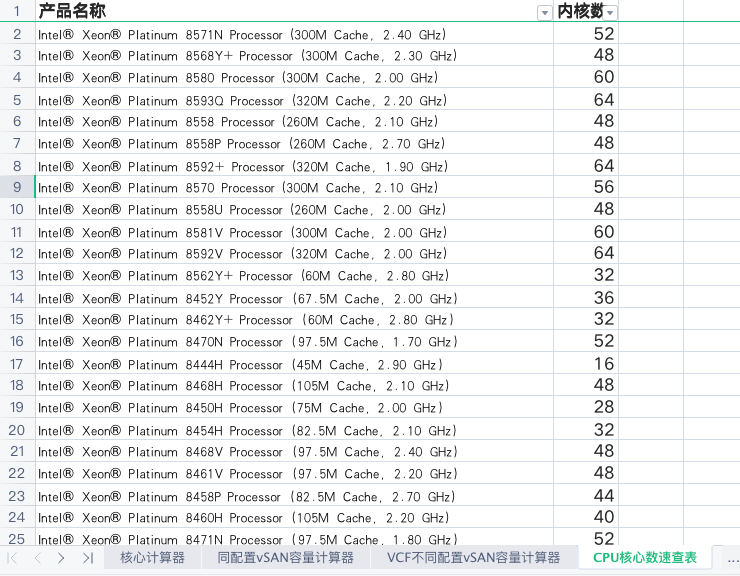Select the Platinum 8562Y+ Processor cell
Viewport: 740px width, 576px height.
coord(294,275)
